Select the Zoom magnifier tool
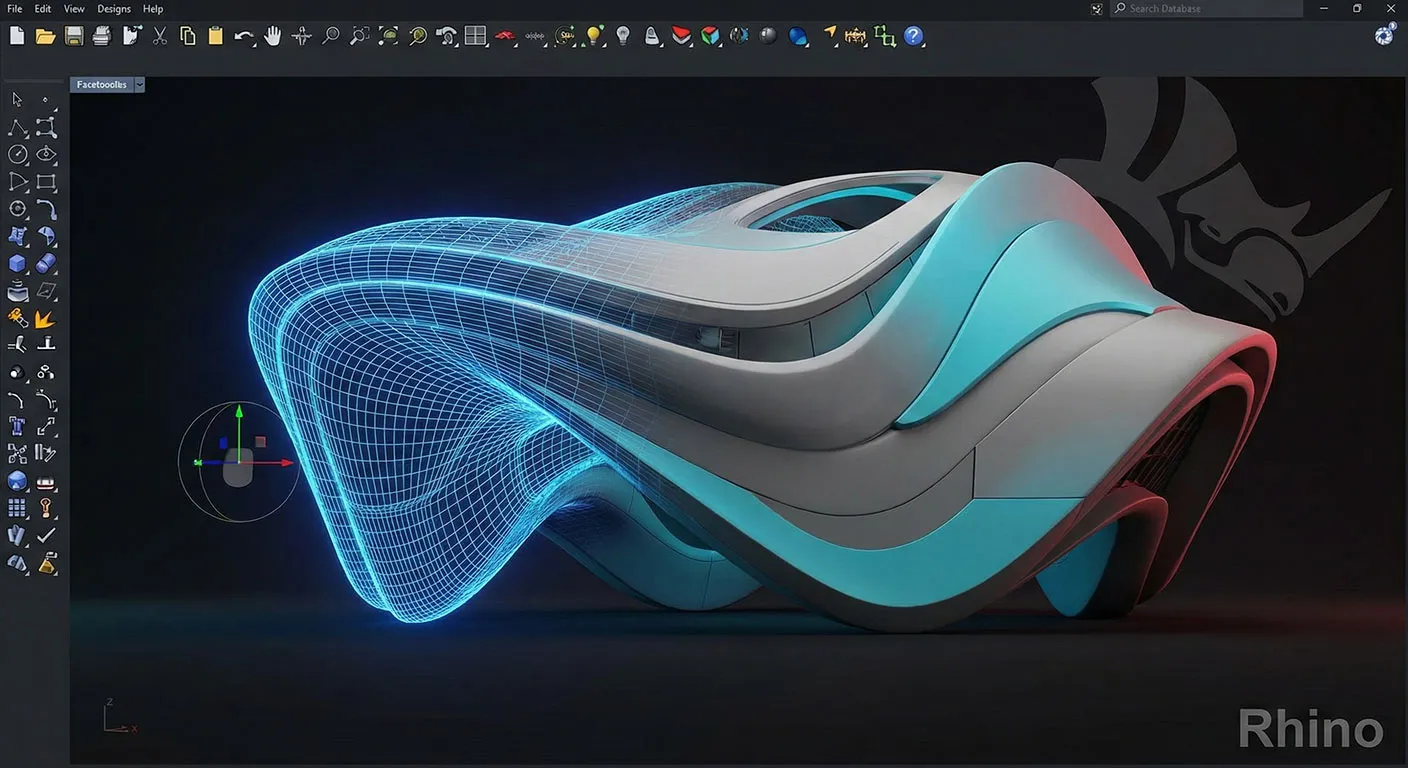 click(x=330, y=35)
